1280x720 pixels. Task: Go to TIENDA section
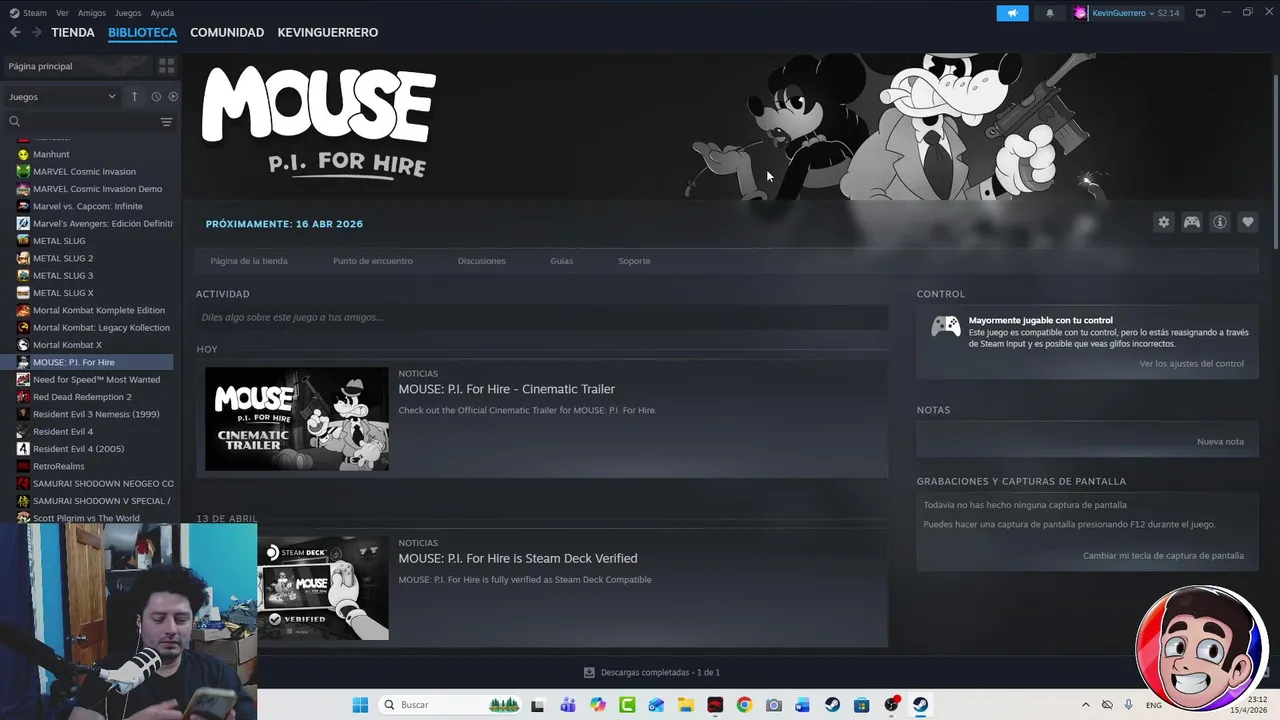(73, 32)
